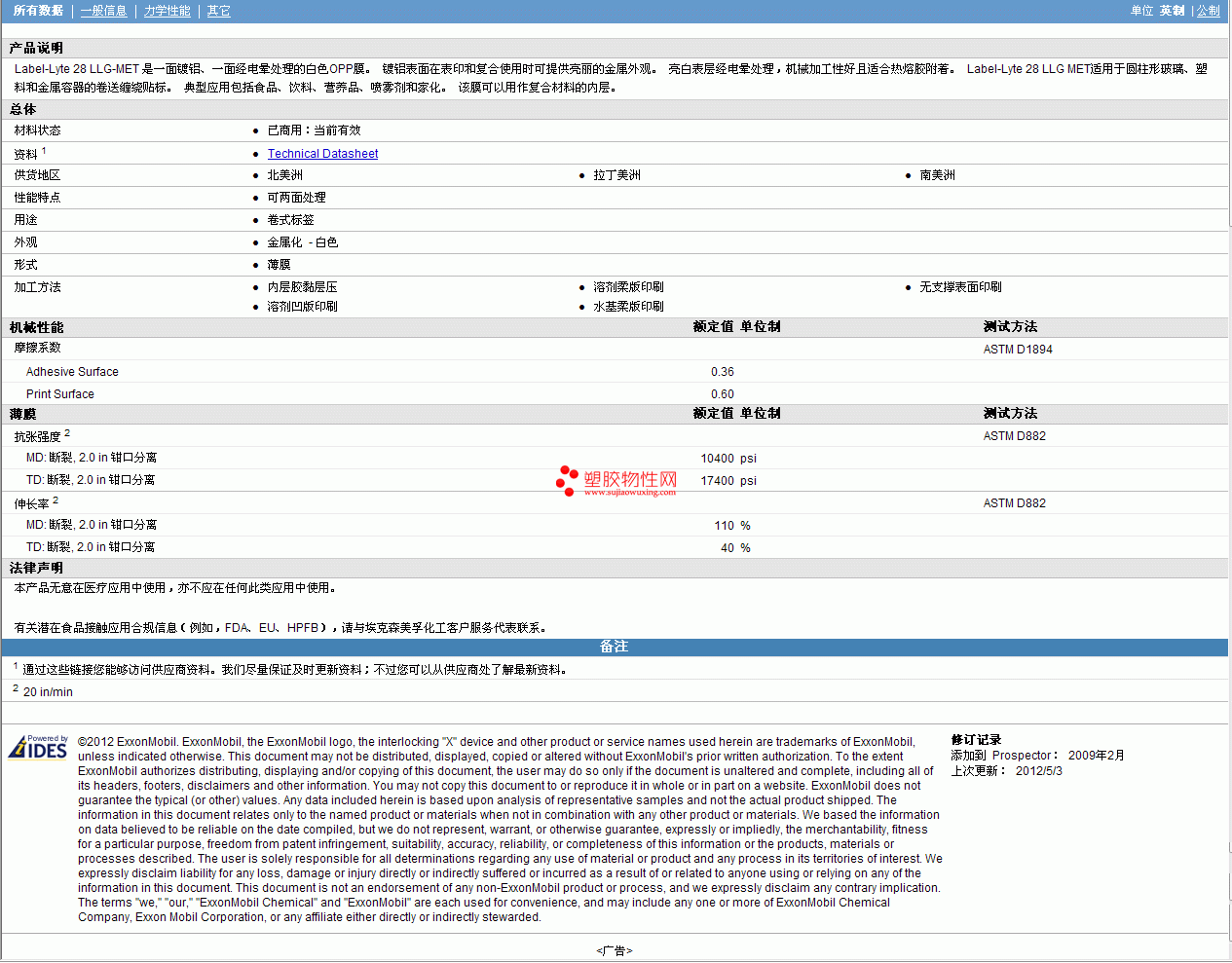Select 无支撑表面印刷 processing method
1232x963 pixels.
(x=961, y=287)
